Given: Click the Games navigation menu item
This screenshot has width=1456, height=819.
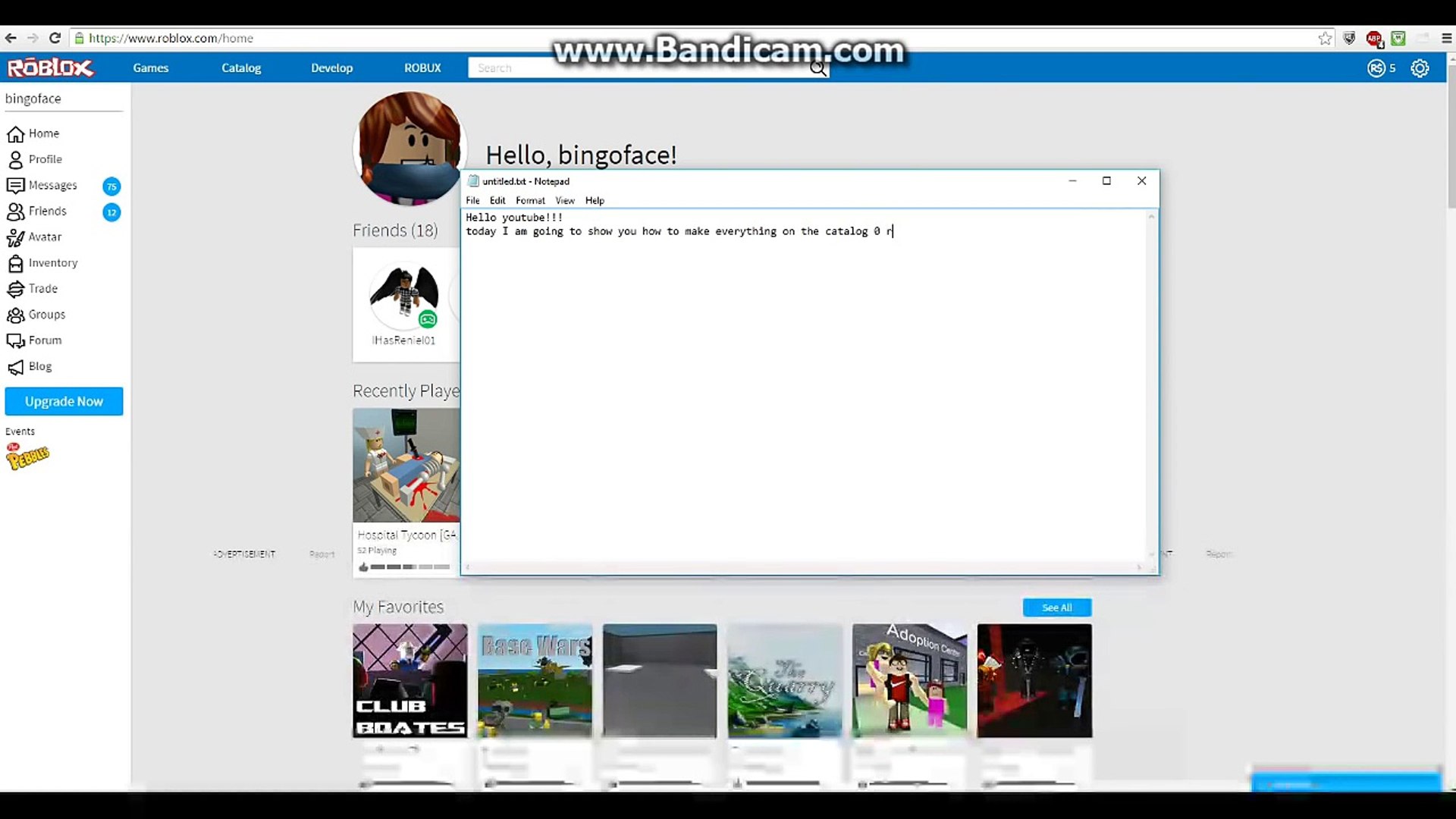Looking at the screenshot, I should [150, 67].
